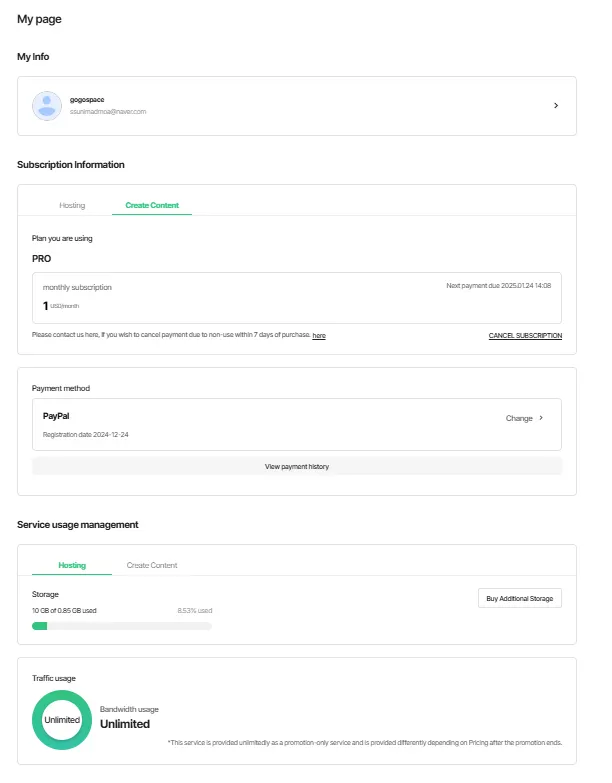Screen dimensions: 612x783
Task: Click the storage usage progress bar
Action: [122, 626]
